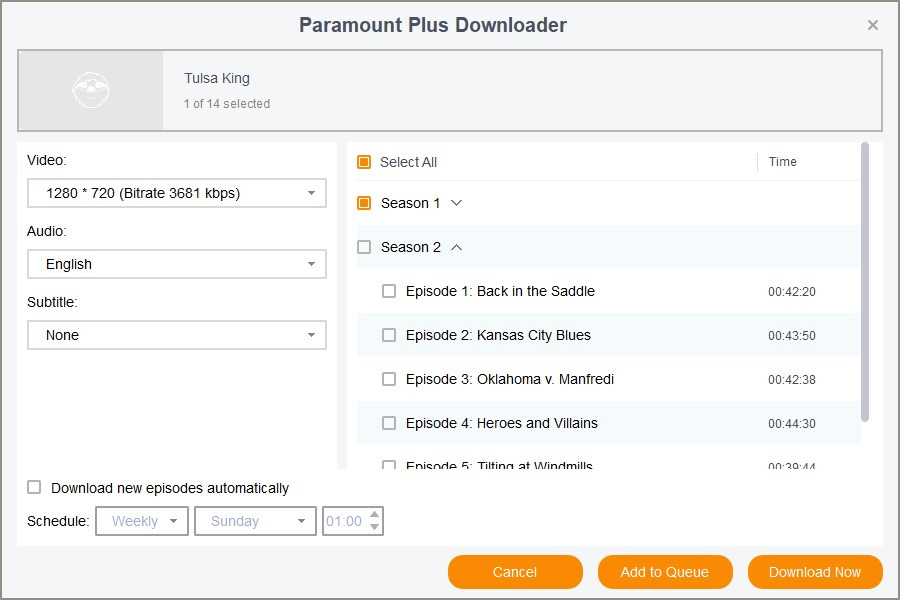Screen dimensions: 900x600
Task: Click the 00:43:50 duration value
Action: pos(792,336)
